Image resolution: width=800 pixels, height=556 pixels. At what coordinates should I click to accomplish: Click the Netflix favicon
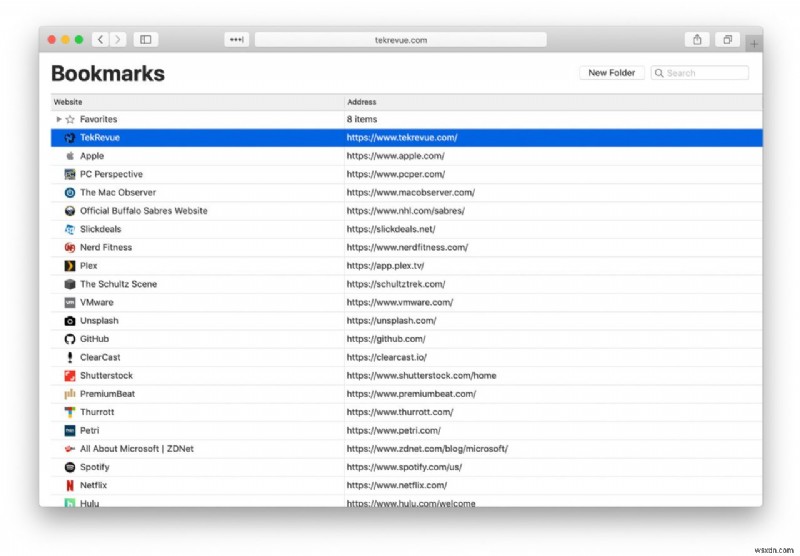tap(70, 486)
